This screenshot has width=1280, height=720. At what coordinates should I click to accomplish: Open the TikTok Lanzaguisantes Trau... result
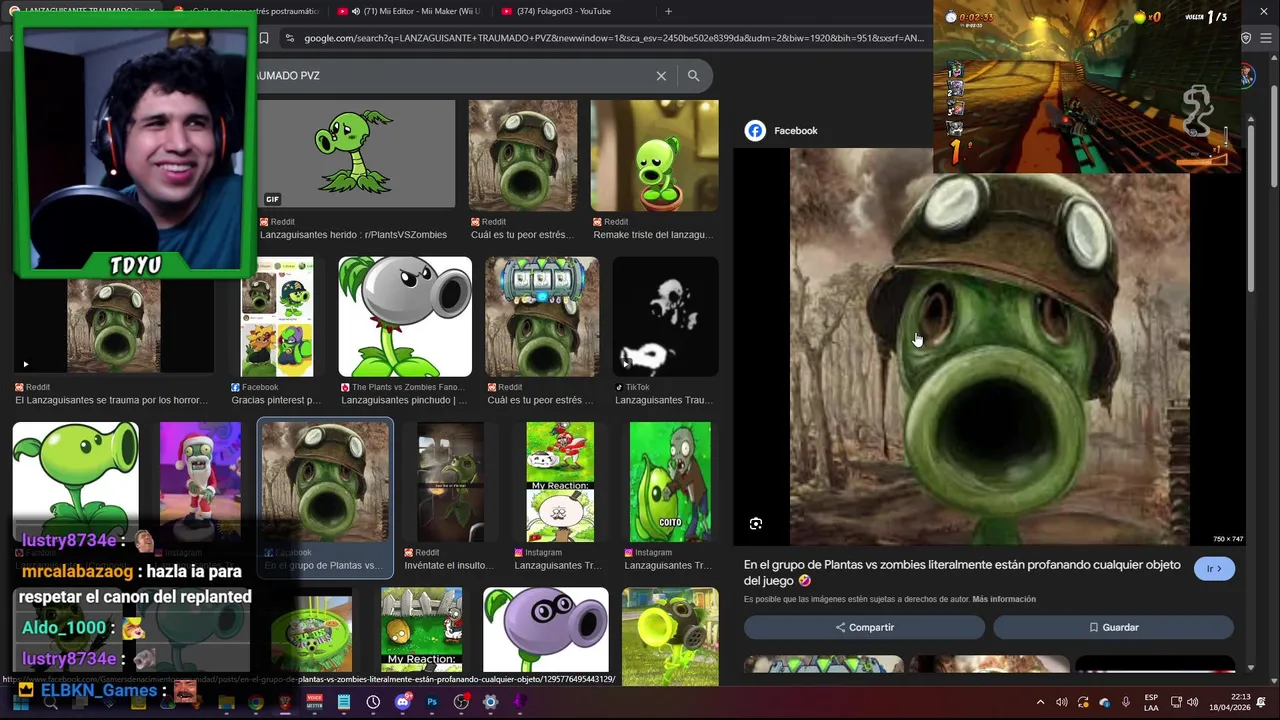[x=665, y=316]
